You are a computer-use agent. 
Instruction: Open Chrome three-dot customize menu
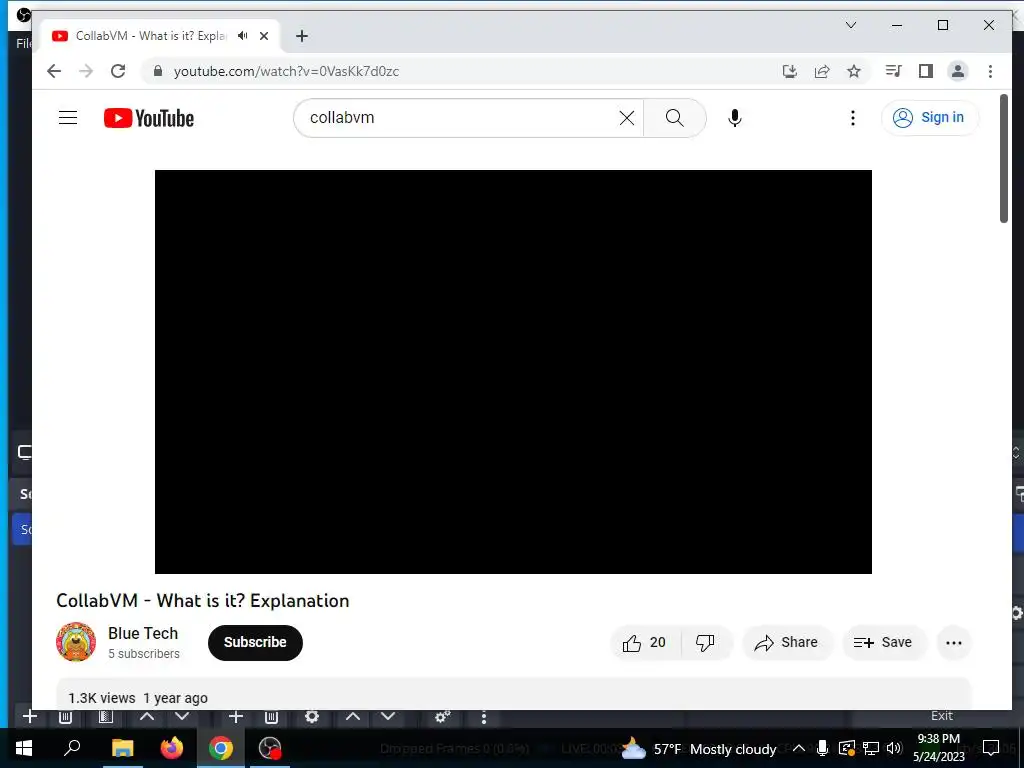pyautogui.click(x=990, y=71)
